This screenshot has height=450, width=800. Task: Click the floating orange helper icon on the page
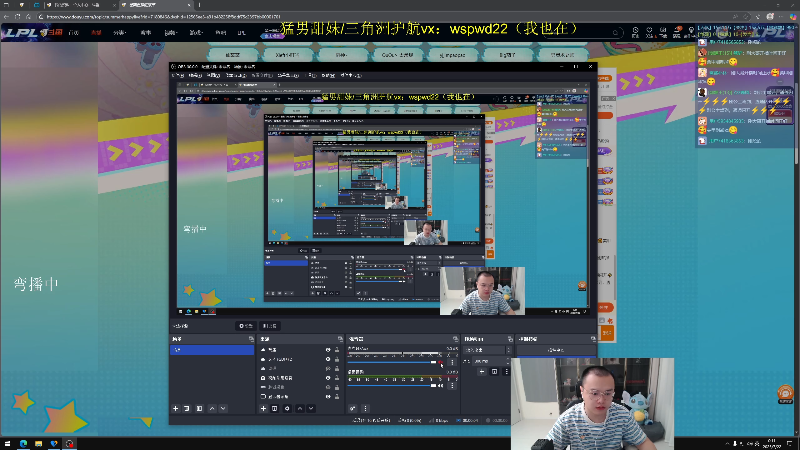point(785,393)
